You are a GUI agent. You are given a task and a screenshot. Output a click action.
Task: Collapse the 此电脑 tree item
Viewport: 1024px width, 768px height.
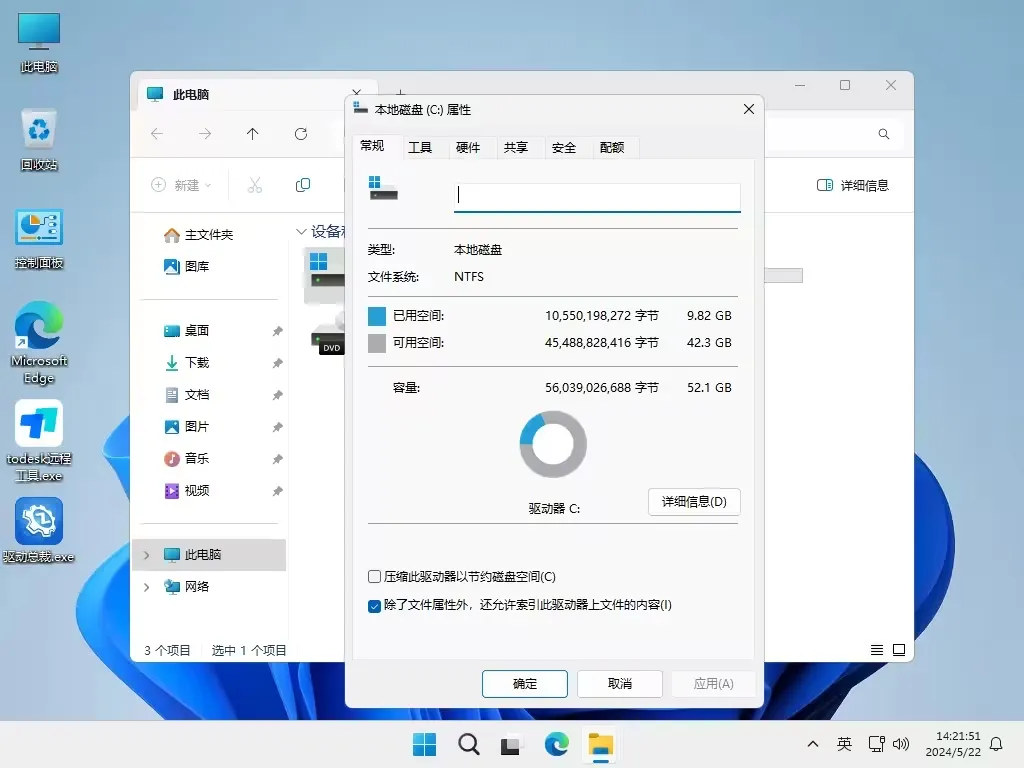[145, 554]
